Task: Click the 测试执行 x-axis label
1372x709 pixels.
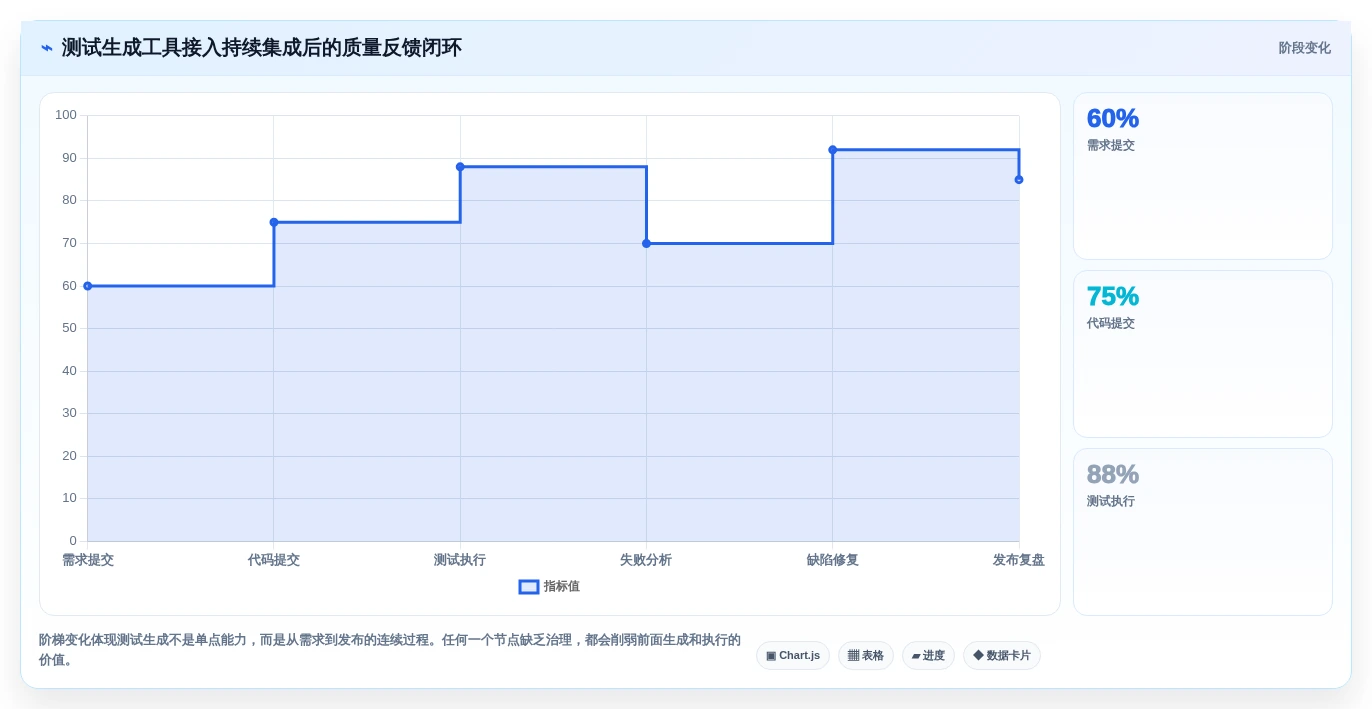Action: (460, 560)
